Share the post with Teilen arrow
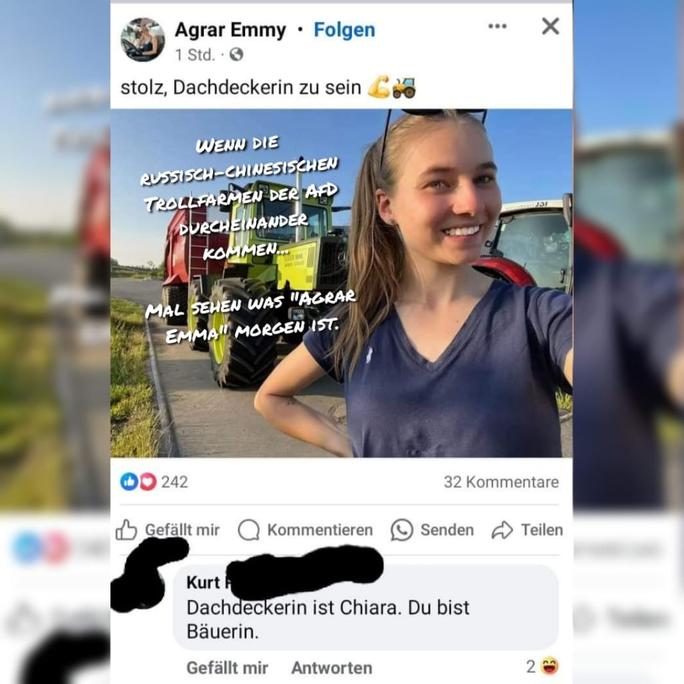Viewport: 684px width, 684px height. click(x=502, y=530)
